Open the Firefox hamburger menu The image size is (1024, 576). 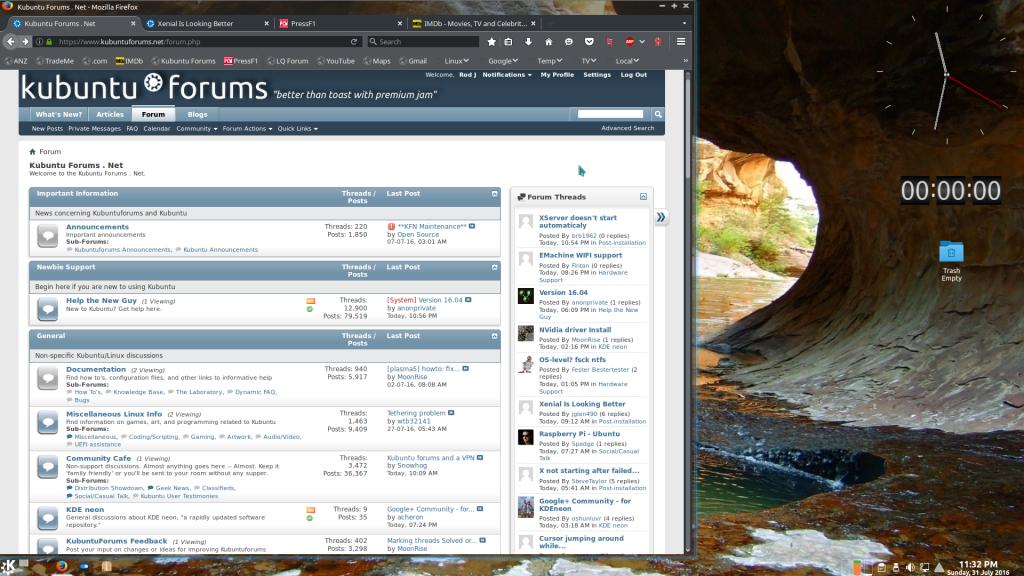pyautogui.click(x=681, y=42)
